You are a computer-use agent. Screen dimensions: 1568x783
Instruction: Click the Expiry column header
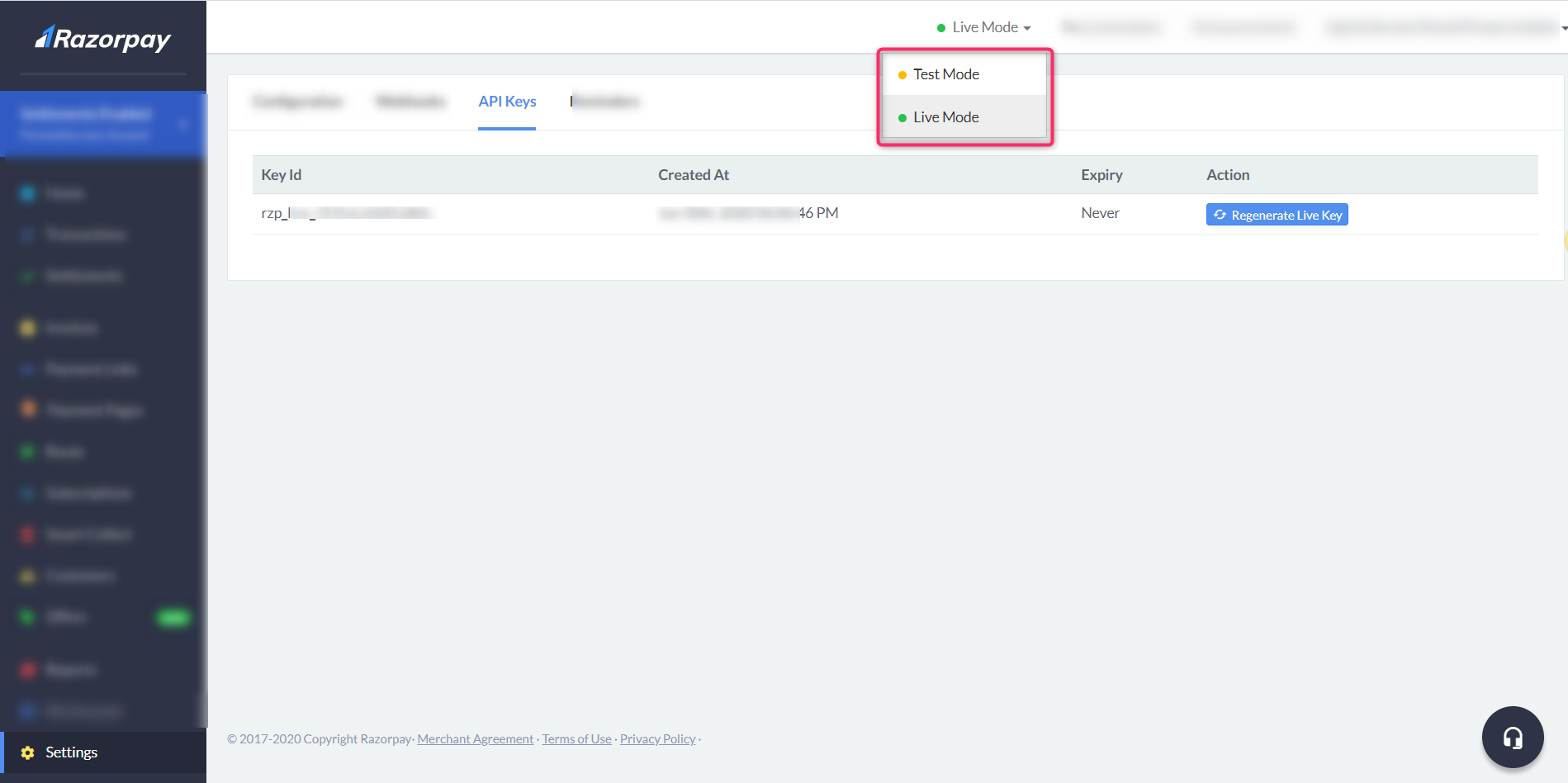tap(1101, 175)
